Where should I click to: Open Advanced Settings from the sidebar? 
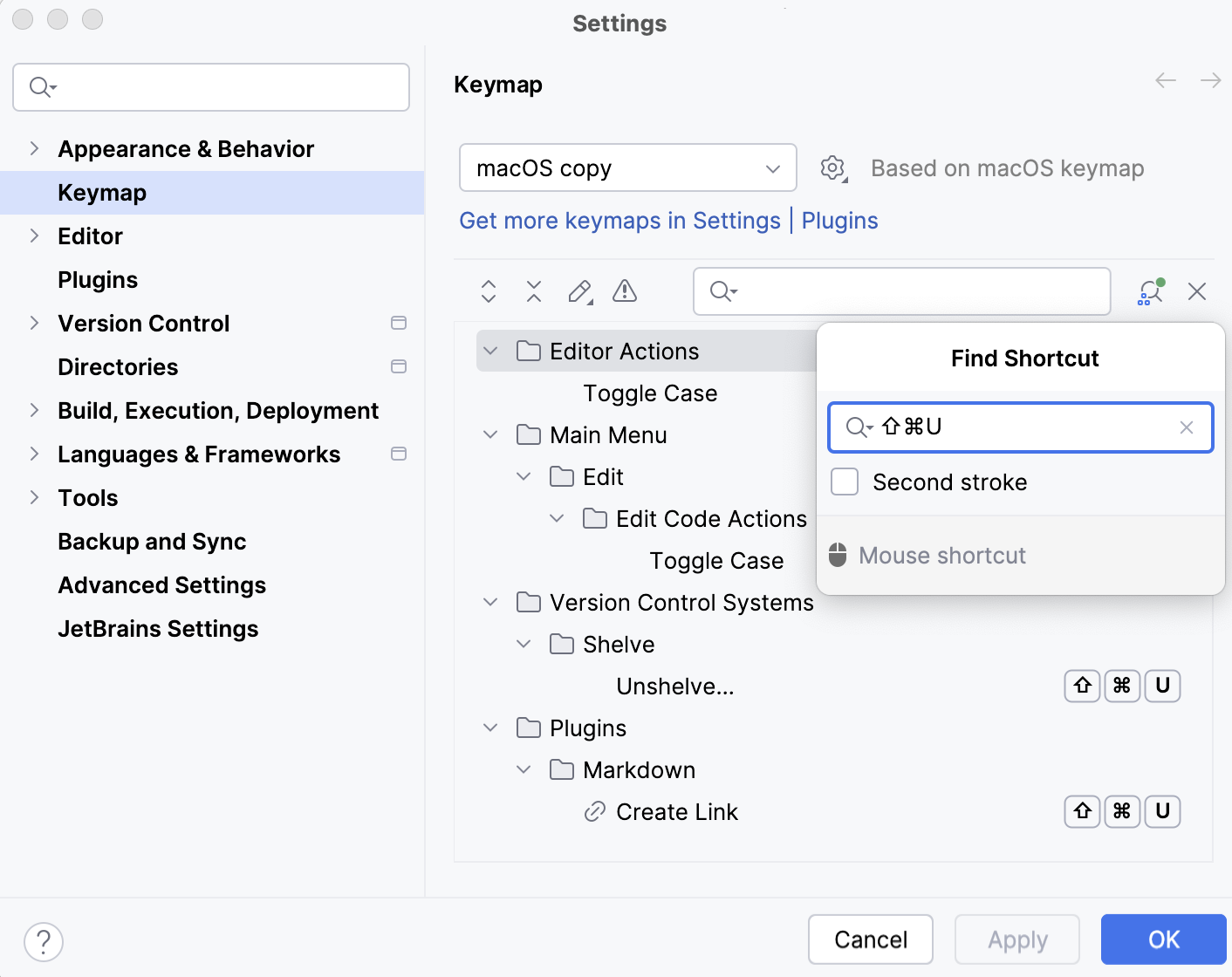pos(161,584)
